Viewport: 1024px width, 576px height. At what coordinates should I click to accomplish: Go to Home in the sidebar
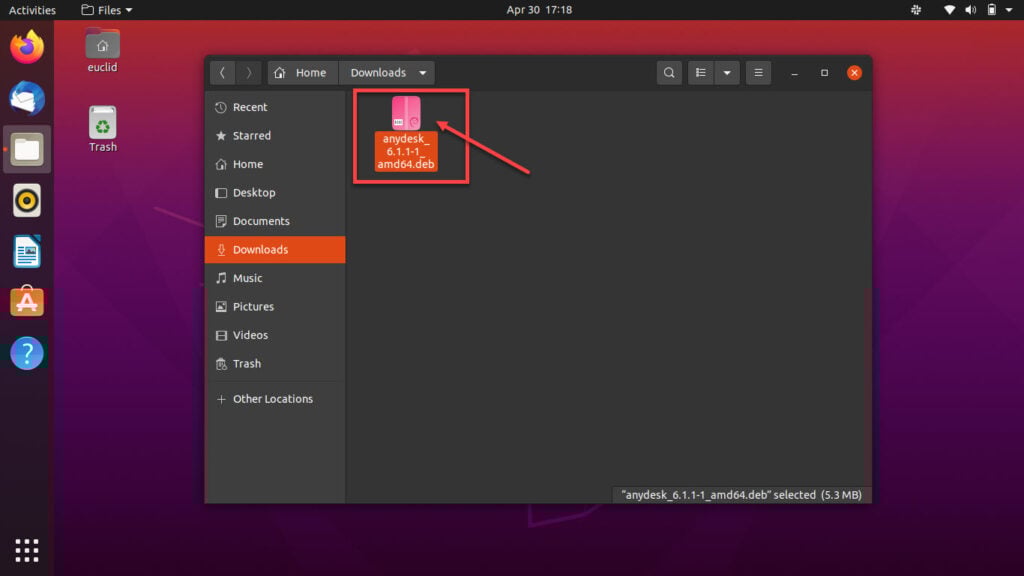coord(275,164)
